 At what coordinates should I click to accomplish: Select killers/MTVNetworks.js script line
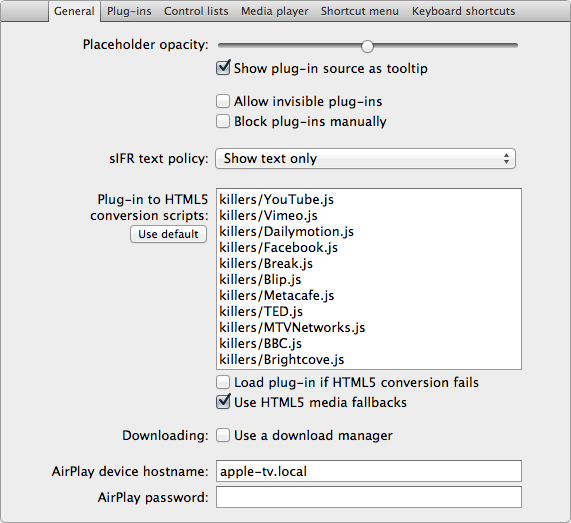292,328
